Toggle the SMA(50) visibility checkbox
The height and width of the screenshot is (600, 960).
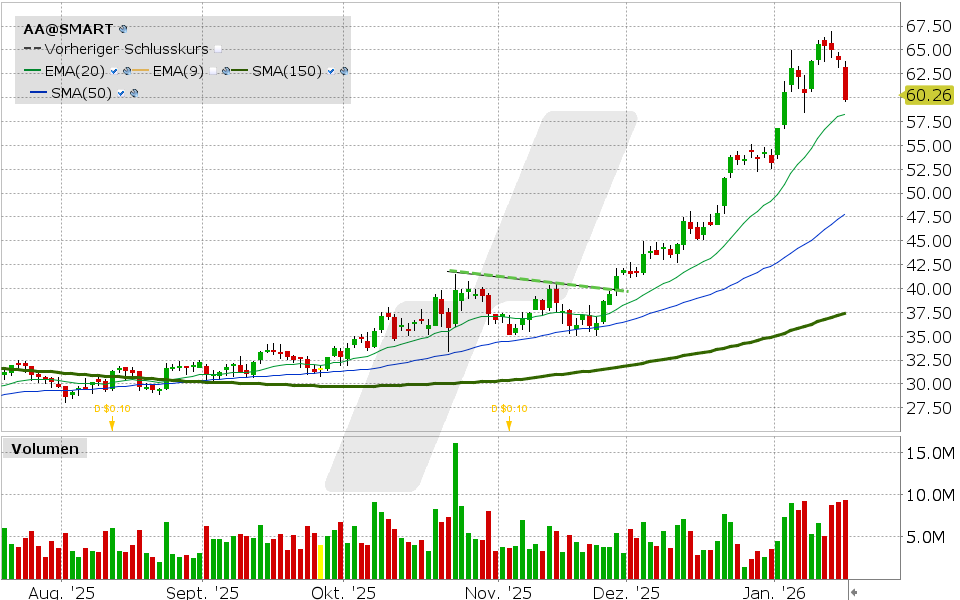pyautogui.click(x=120, y=91)
